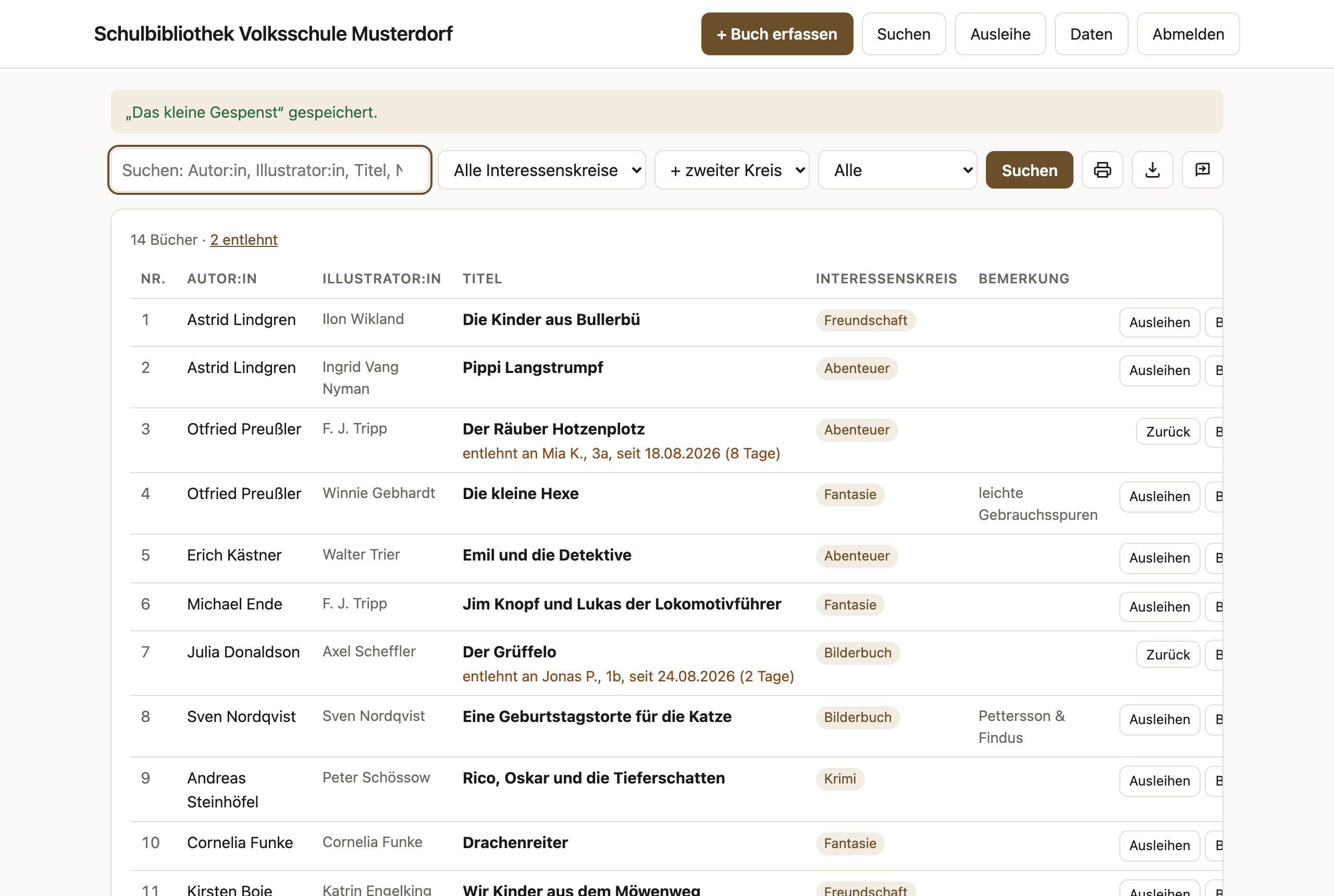Image resolution: width=1334 pixels, height=896 pixels.
Task: Open the Alle status dropdown
Action: click(x=897, y=170)
